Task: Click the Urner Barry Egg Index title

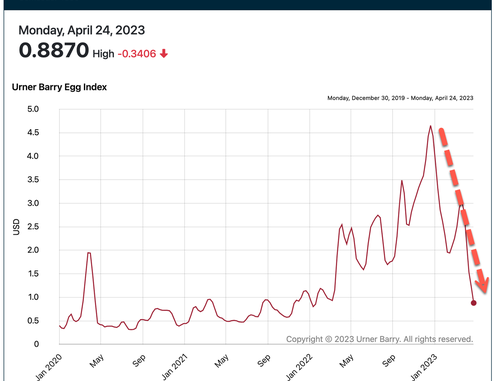Action: [x=59, y=87]
